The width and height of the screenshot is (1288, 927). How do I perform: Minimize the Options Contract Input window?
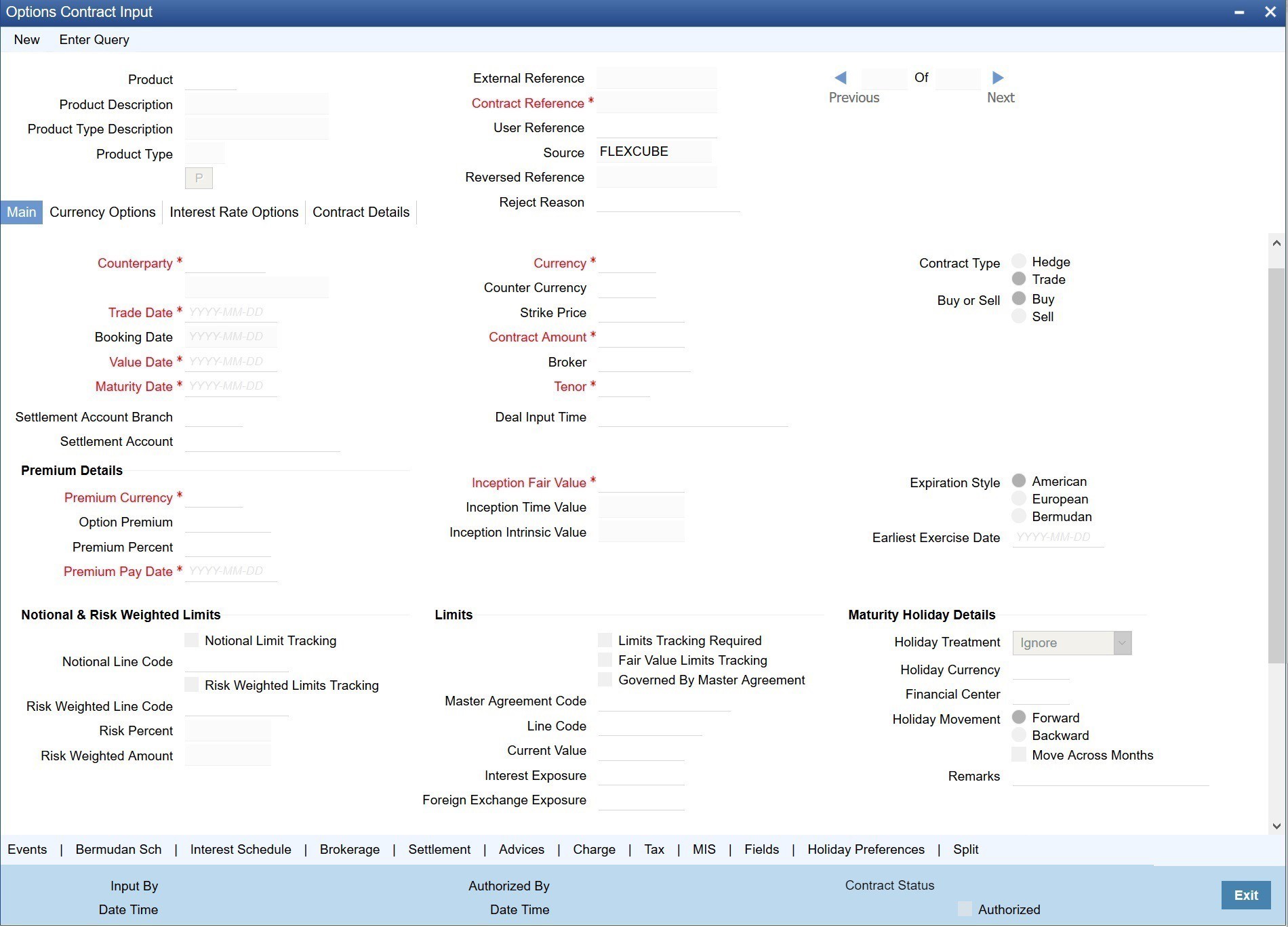(x=1239, y=12)
